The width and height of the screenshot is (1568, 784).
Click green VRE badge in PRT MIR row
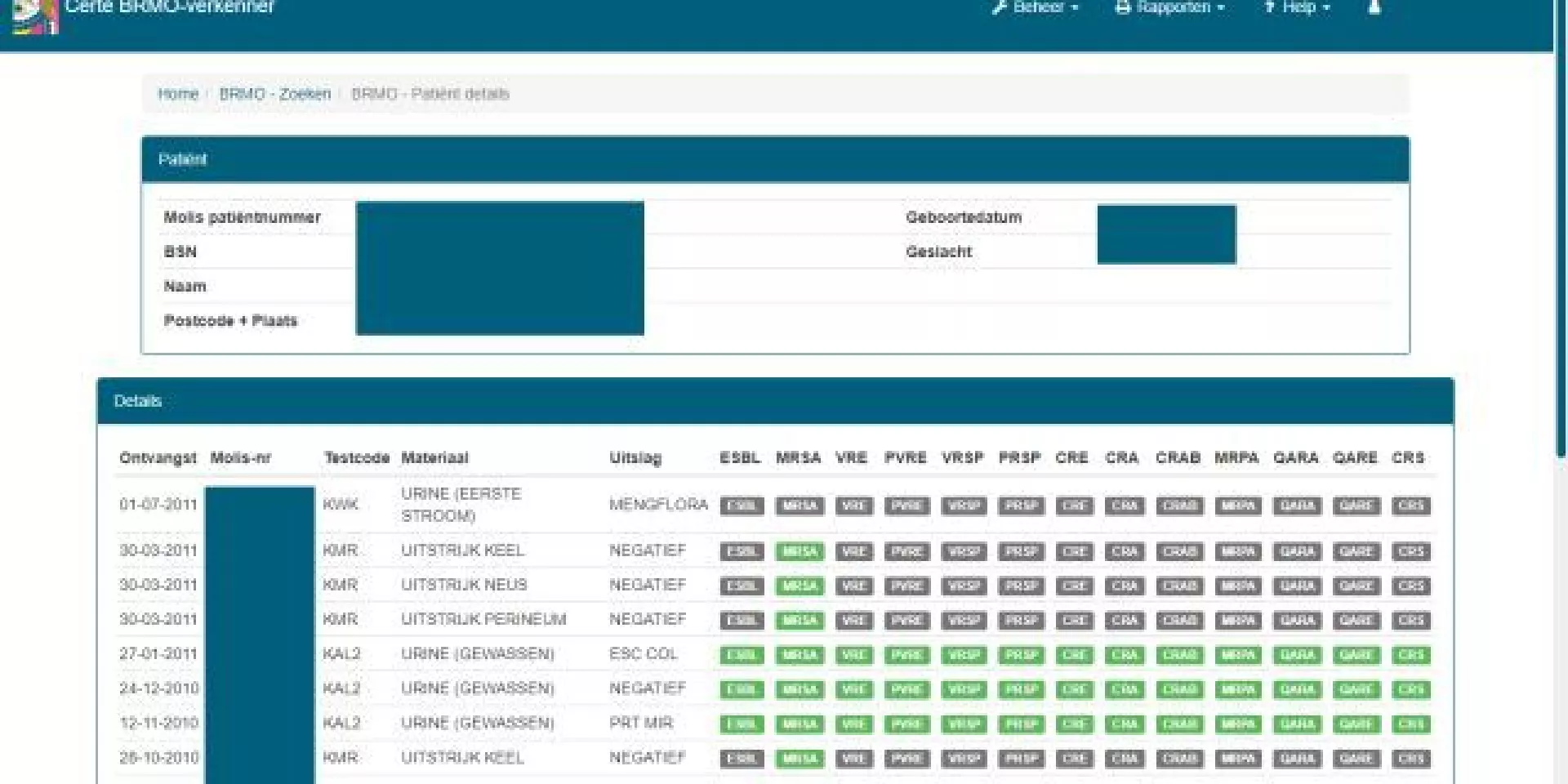pos(853,724)
